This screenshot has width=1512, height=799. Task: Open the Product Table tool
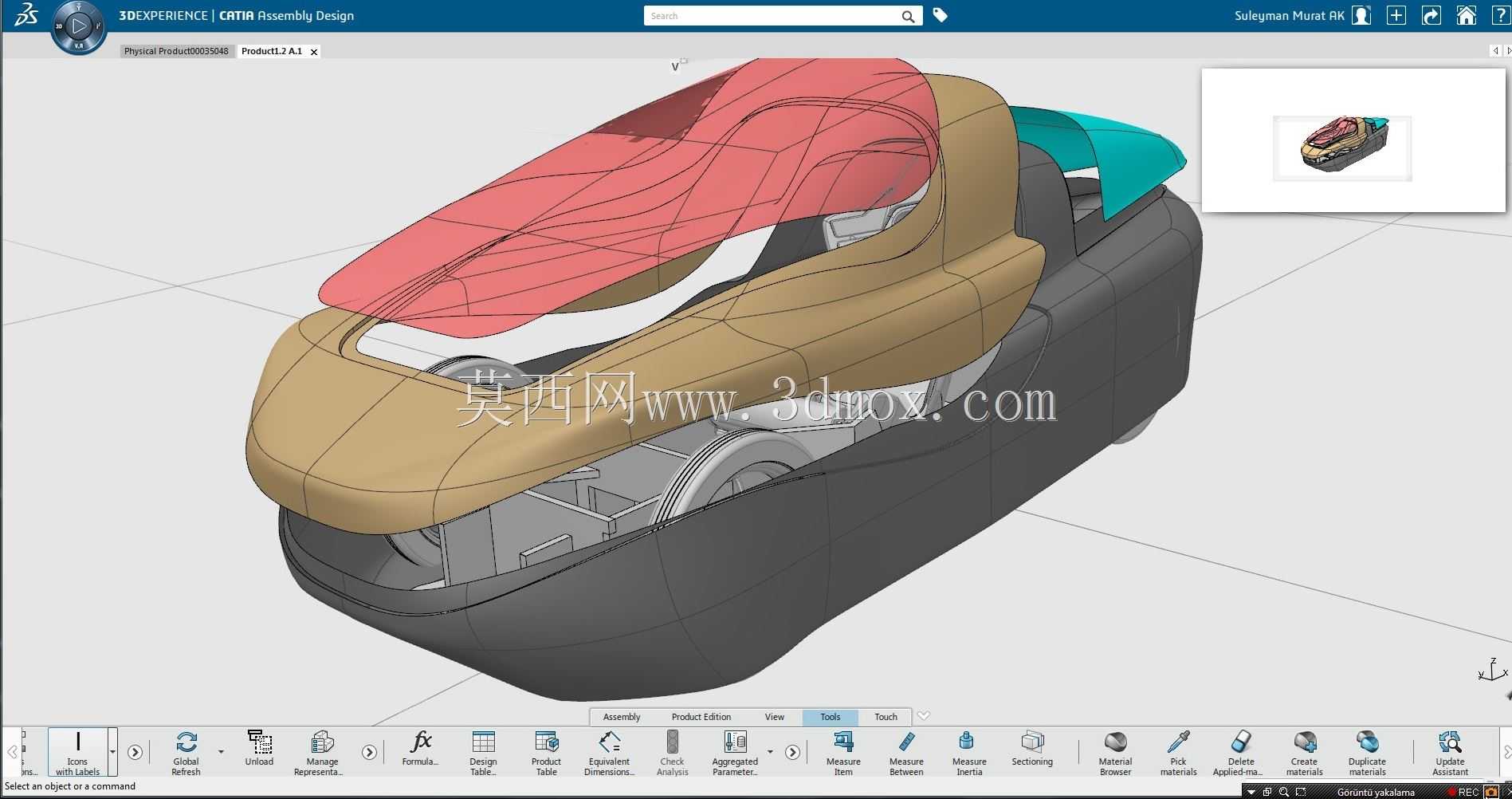[x=547, y=752]
